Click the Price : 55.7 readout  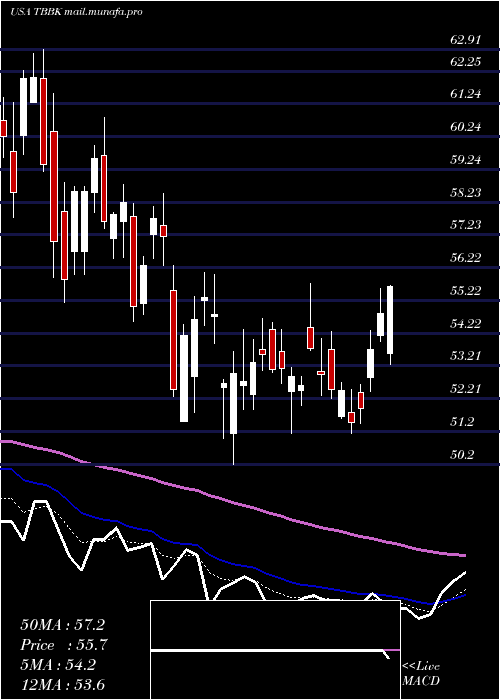(64, 645)
